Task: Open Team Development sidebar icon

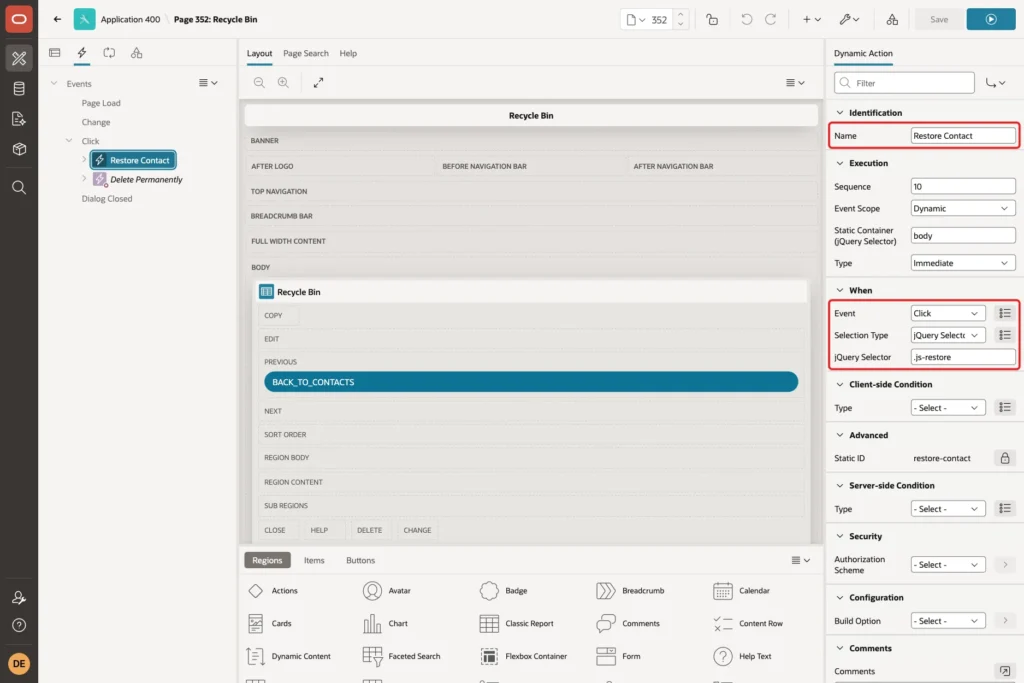Action: click(19, 119)
